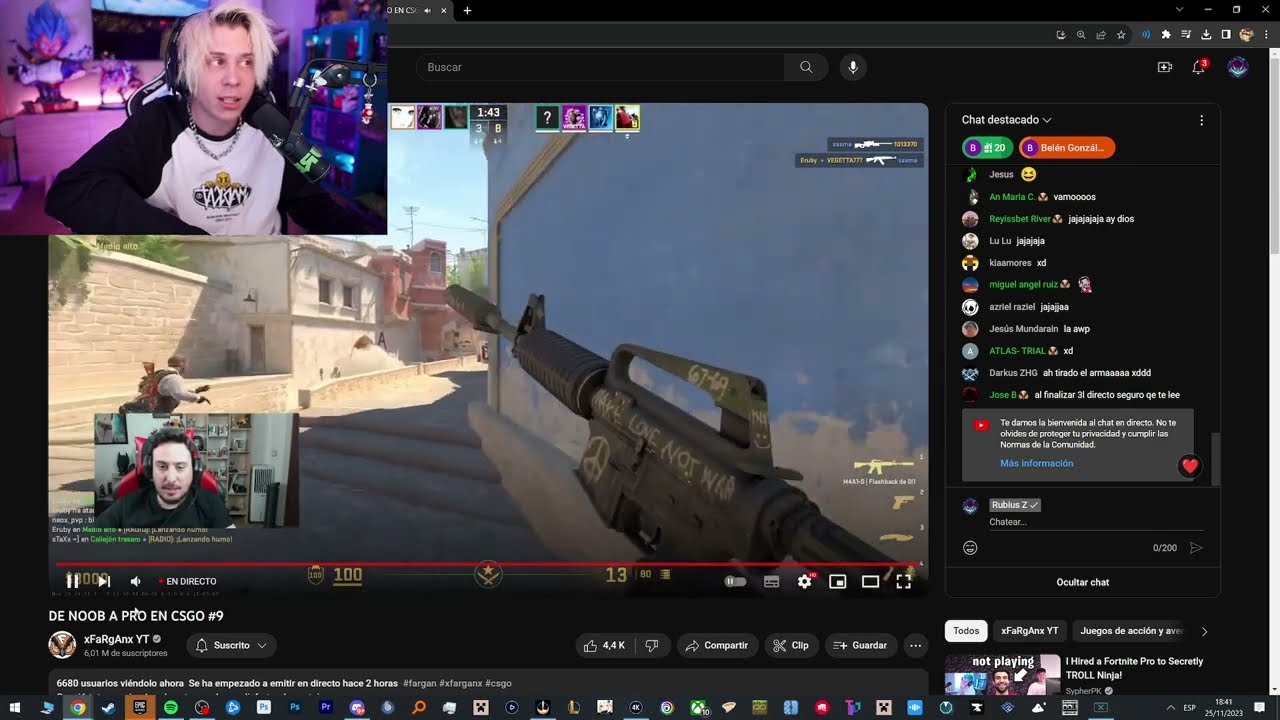This screenshot has width=1280, height=720.
Task: Open Steam from the taskbar
Action: [108, 707]
